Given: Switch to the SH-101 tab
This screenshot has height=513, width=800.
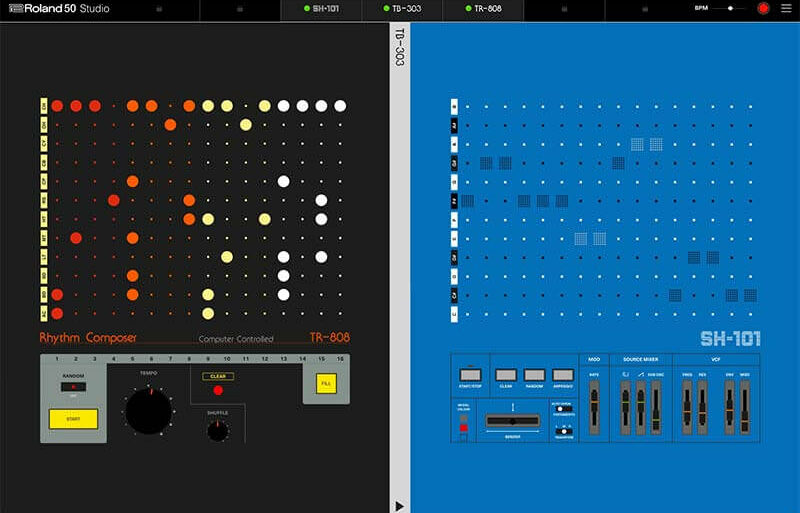Looking at the screenshot, I should [321, 9].
